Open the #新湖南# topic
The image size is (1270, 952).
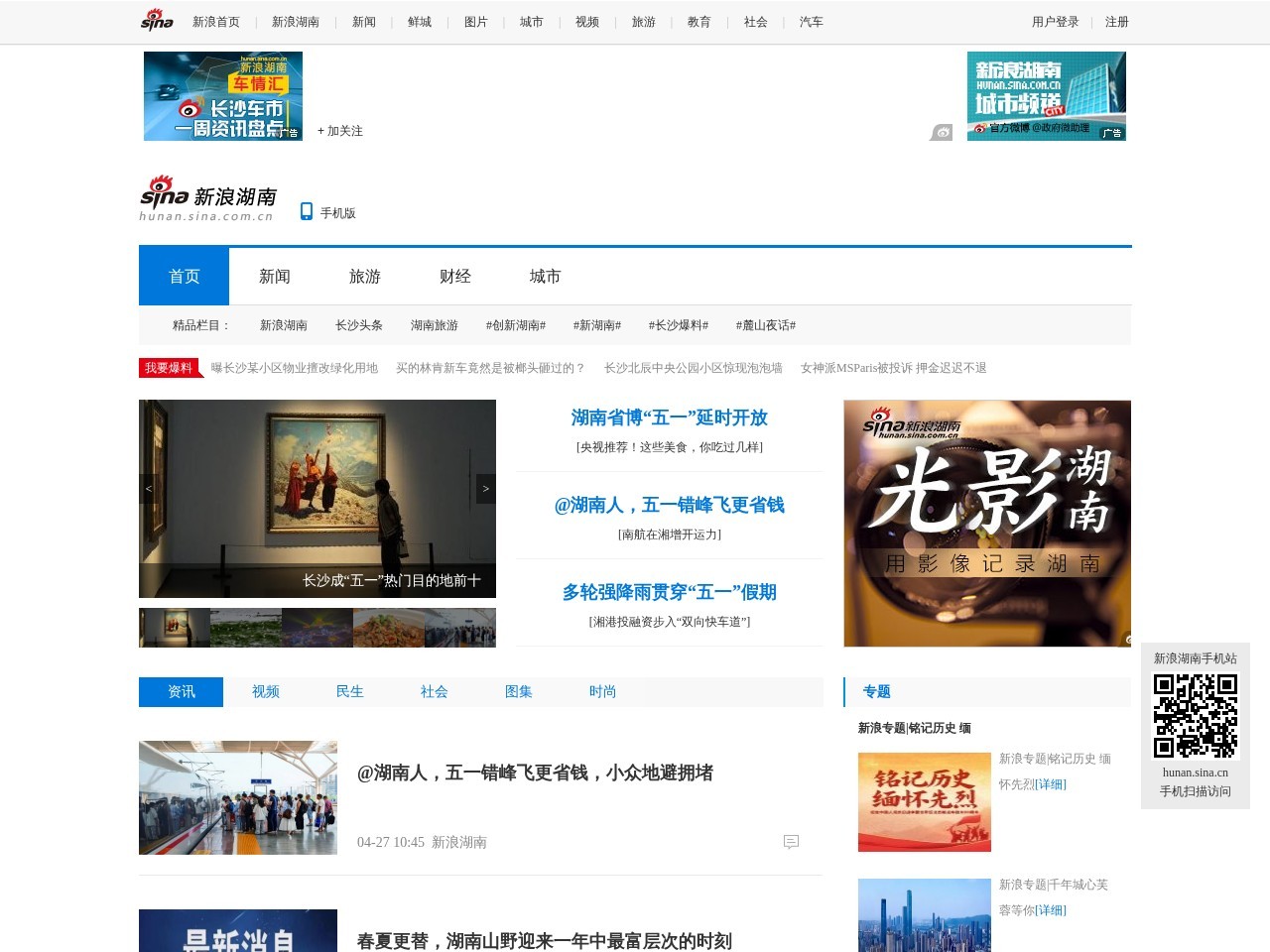point(597,325)
